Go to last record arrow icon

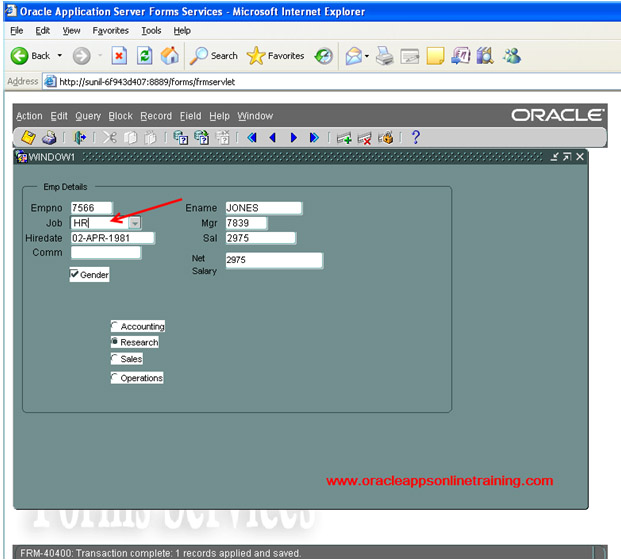pyautogui.click(x=314, y=137)
